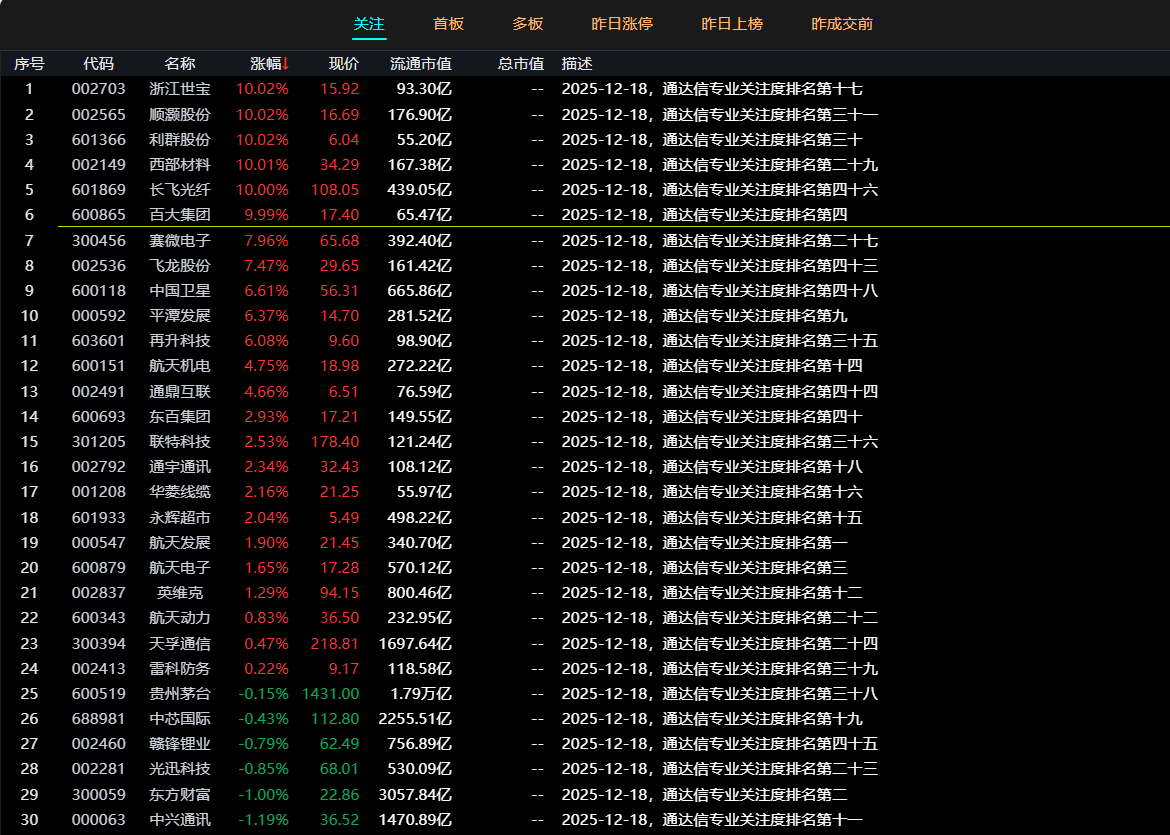The height and width of the screenshot is (835, 1170).
Task: Select the 中芯国际 stock entry
Action: (x=180, y=719)
